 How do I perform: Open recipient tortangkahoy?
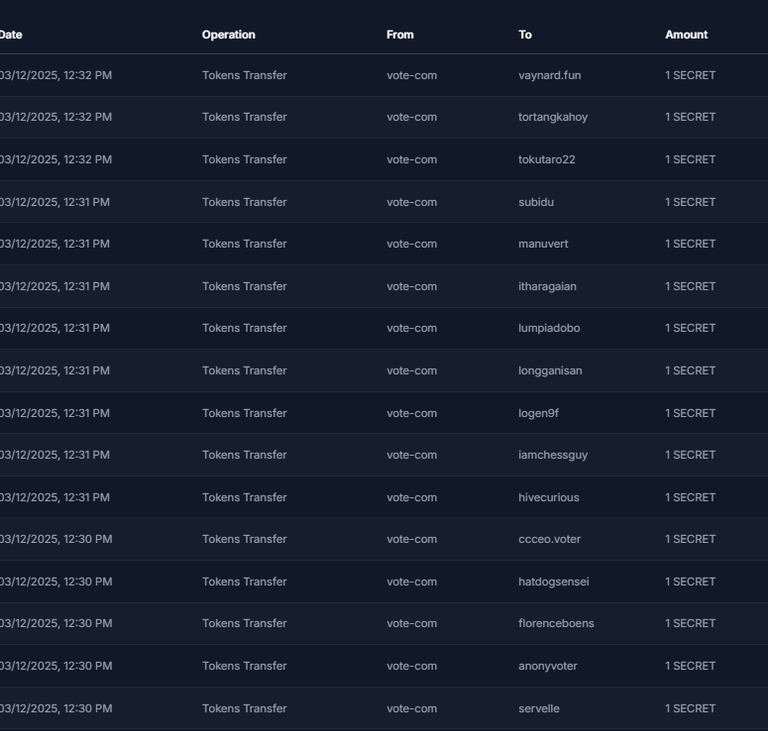(553, 117)
